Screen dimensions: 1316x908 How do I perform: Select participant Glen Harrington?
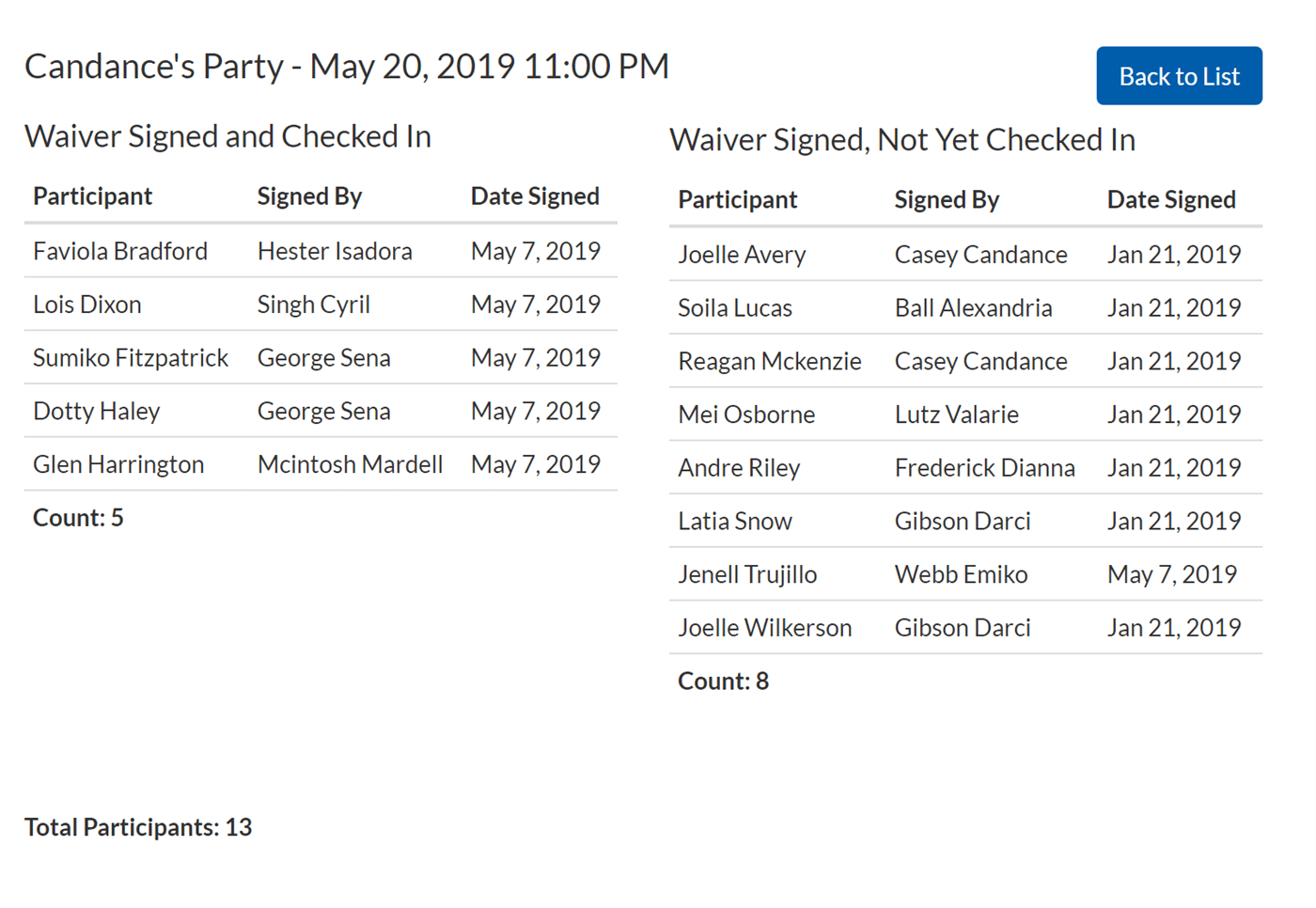coord(118,463)
